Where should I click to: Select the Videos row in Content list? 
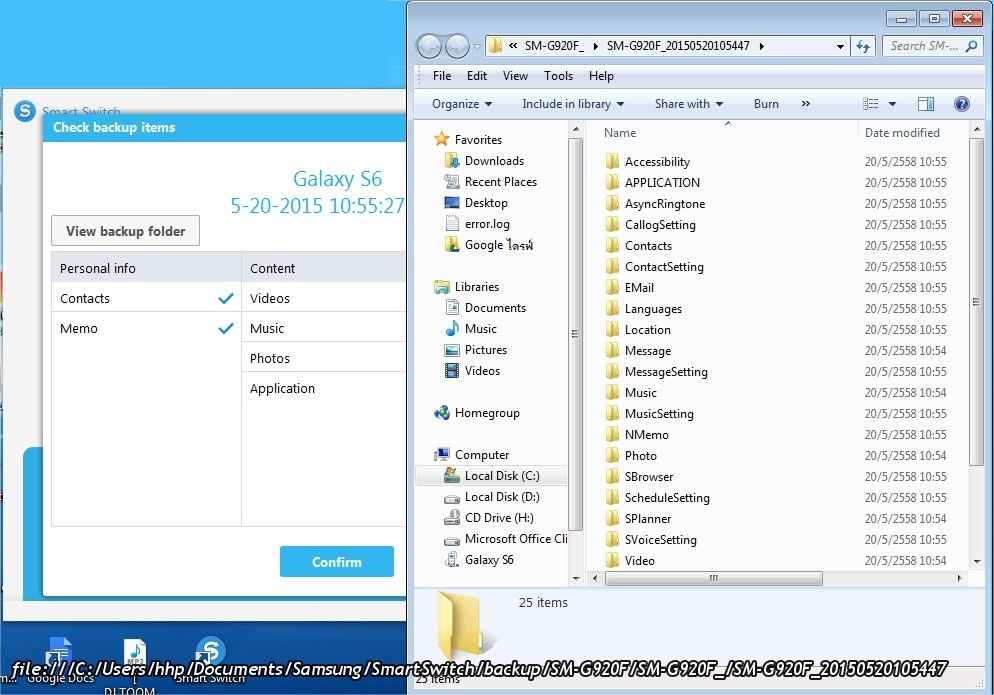[323, 298]
